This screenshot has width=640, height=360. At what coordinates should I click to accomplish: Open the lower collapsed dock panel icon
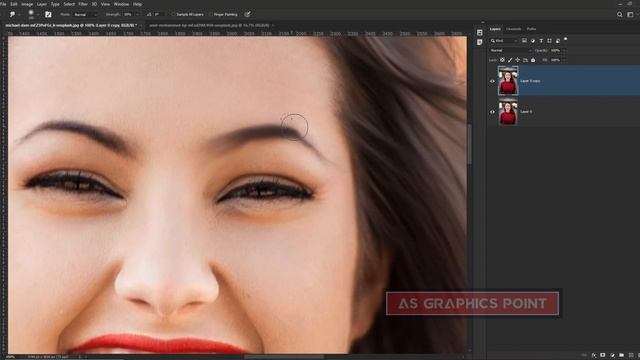click(480, 42)
